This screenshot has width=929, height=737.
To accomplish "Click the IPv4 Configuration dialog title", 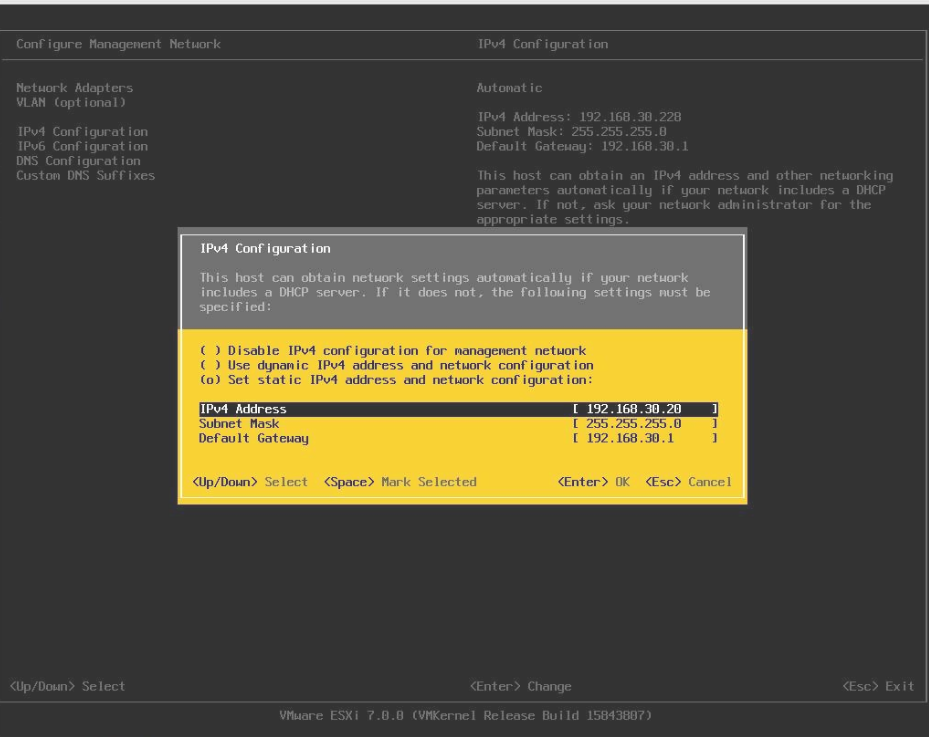I will tap(265, 248).
